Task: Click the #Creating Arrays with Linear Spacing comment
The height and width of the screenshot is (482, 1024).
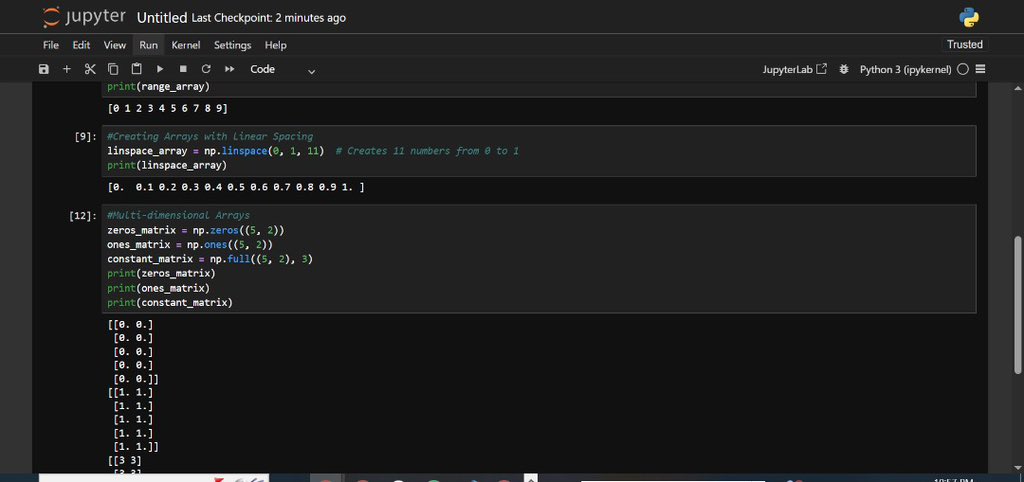Action: [210, 137]
